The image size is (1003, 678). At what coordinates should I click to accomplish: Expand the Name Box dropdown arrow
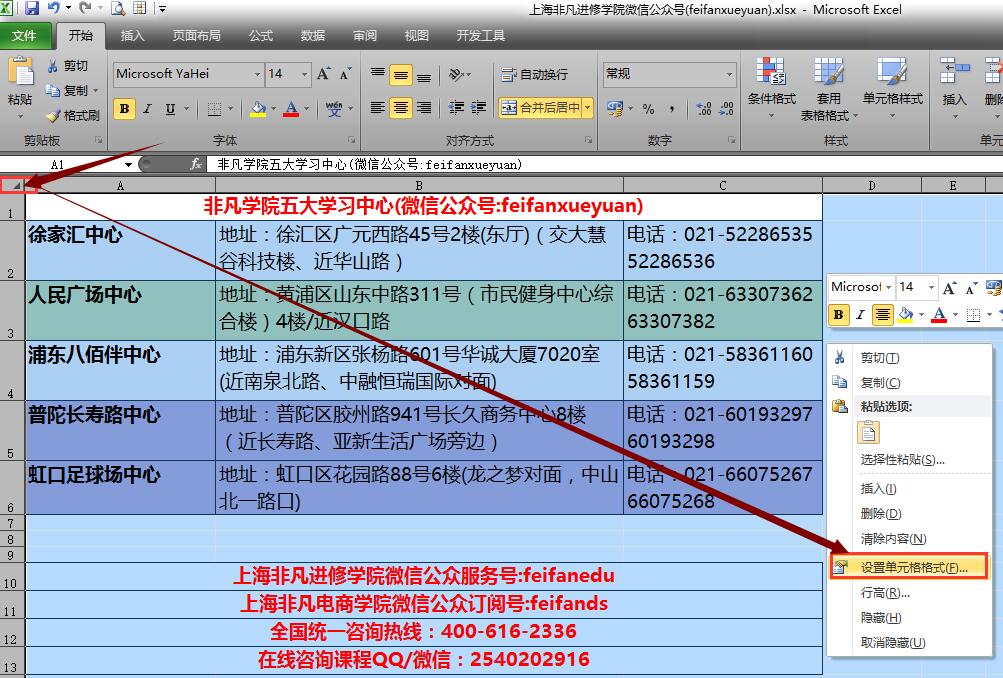point(129,164)
